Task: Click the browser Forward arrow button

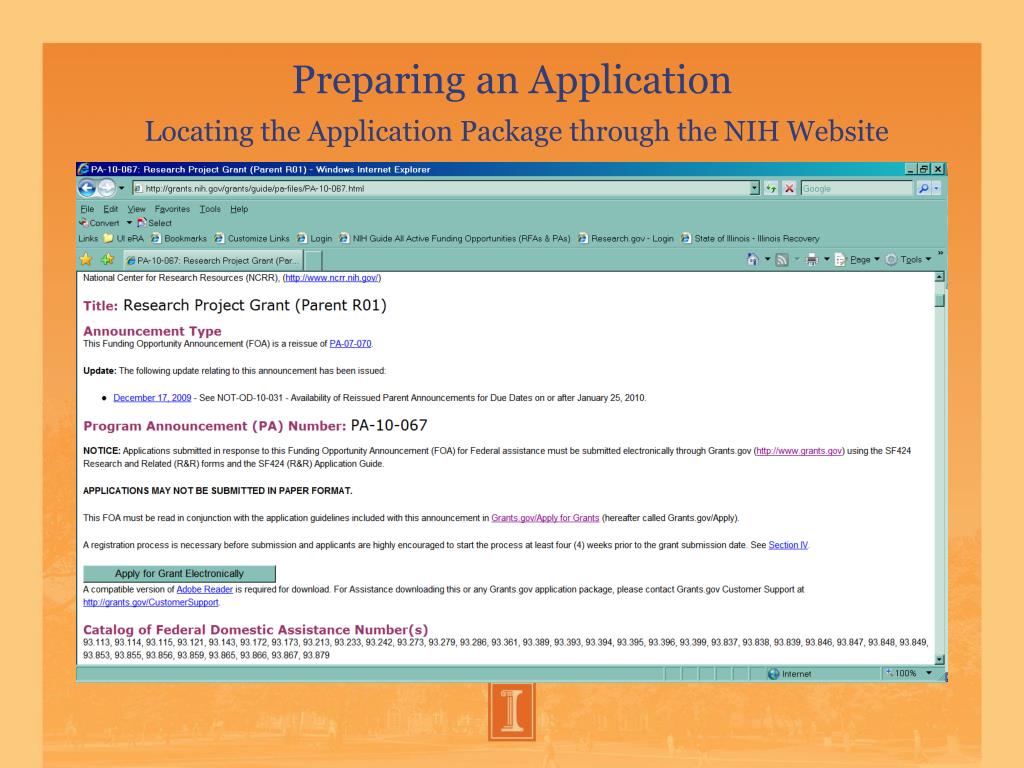Action: [106, 188]
